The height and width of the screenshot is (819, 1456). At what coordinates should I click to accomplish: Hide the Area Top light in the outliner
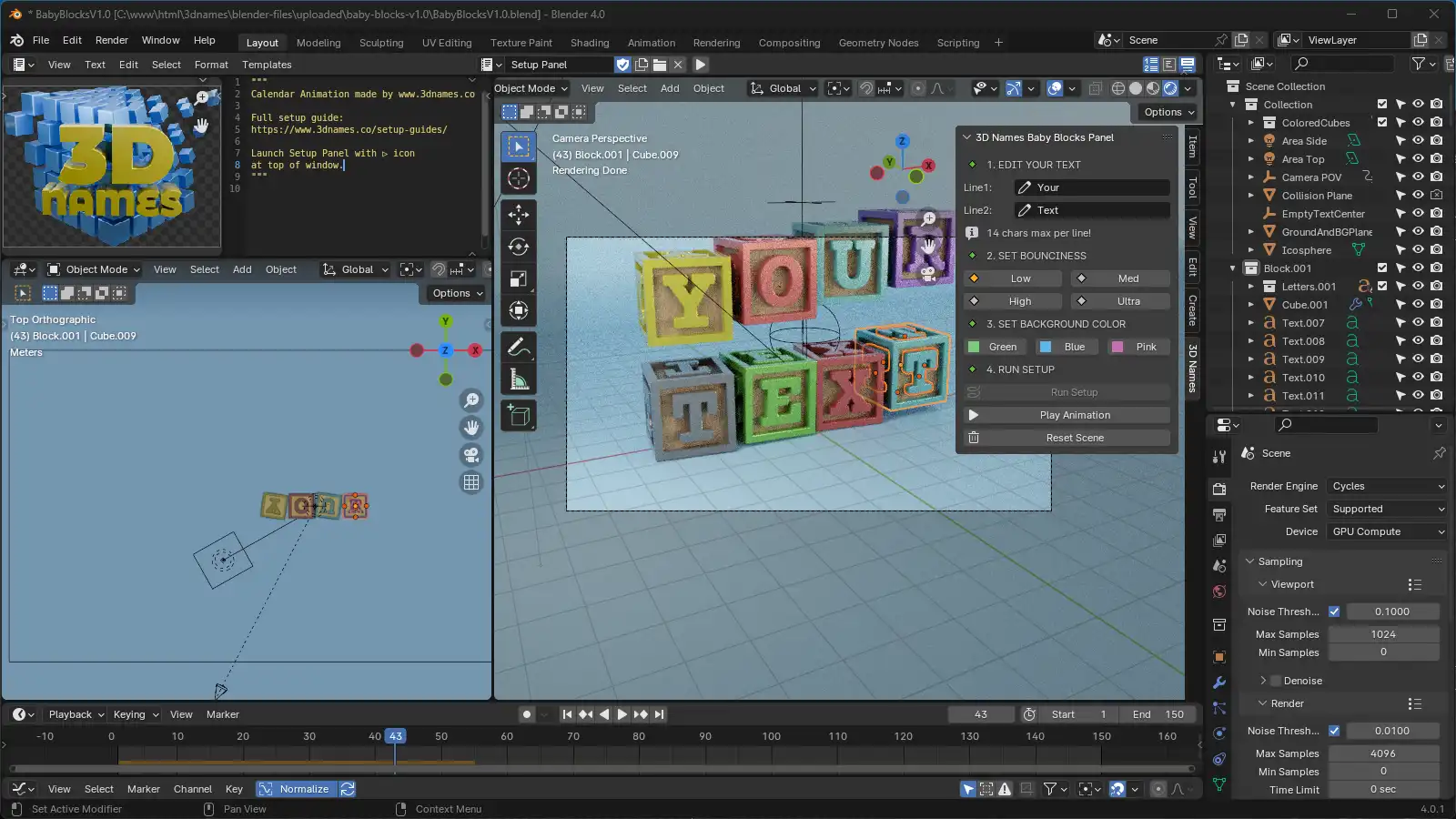coord(1417,158)
